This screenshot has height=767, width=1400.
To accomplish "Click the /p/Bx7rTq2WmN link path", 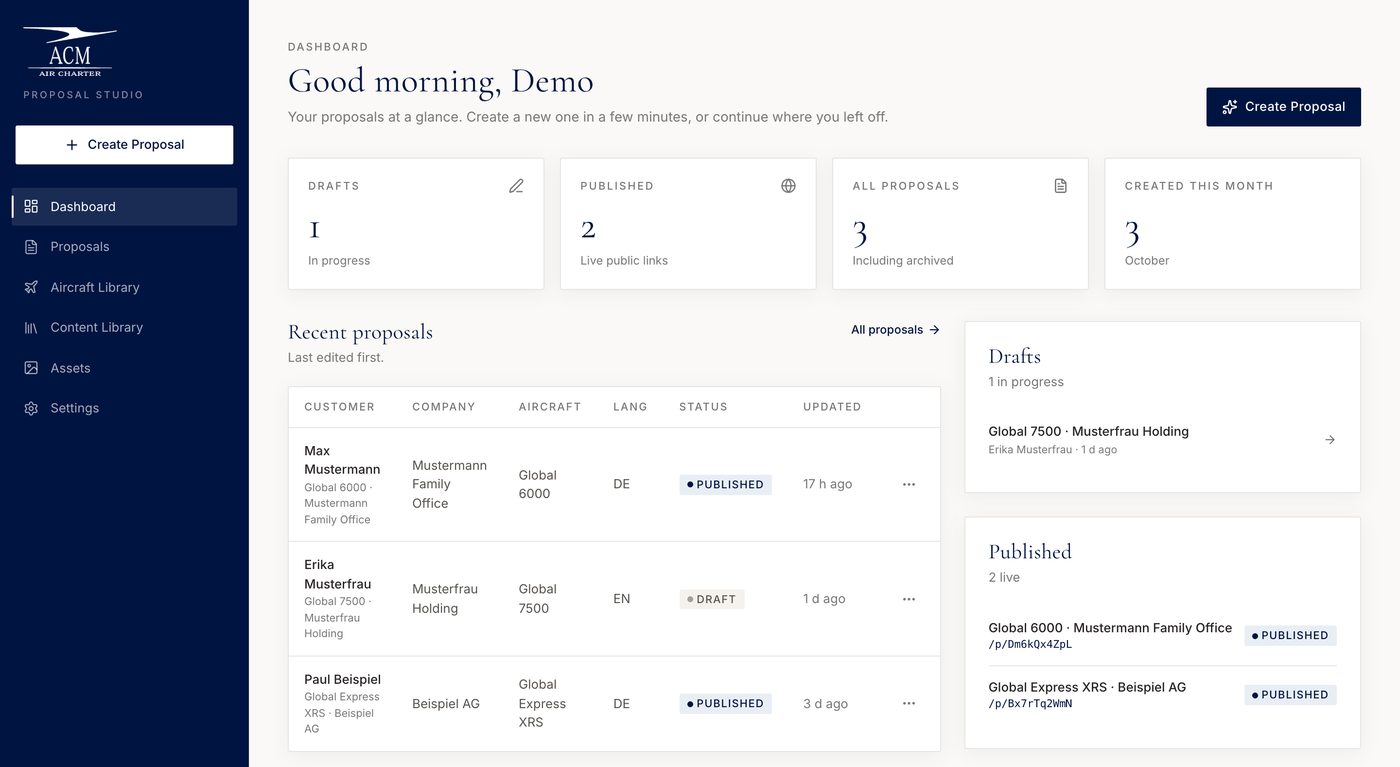I will point(1030,704).
